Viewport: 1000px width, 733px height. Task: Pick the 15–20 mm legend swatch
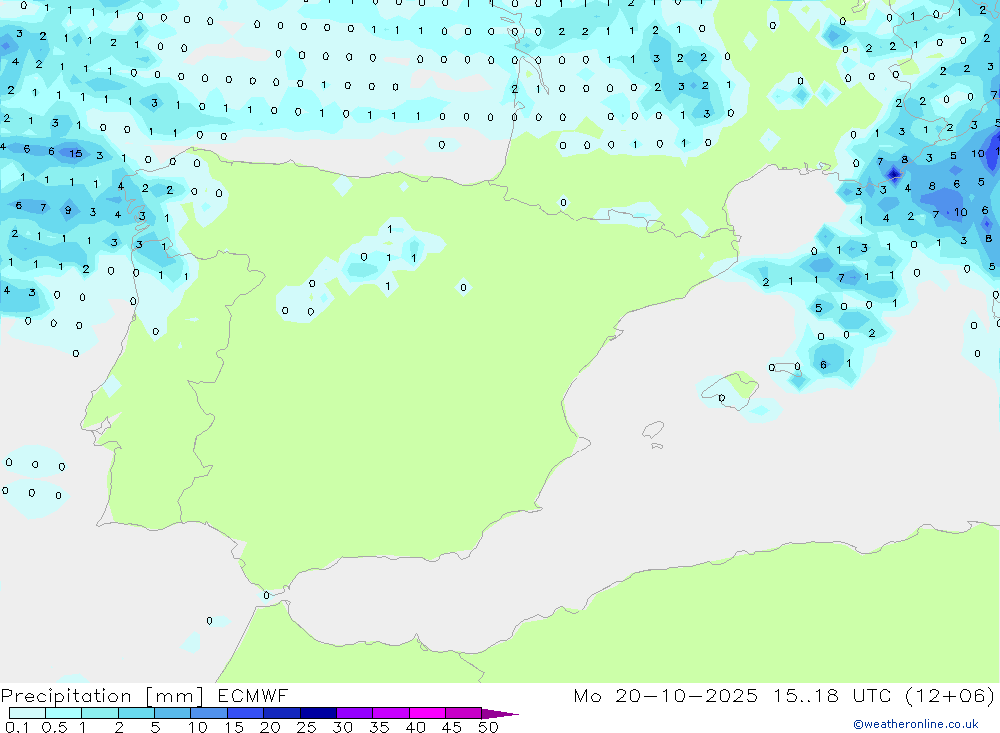[x=246, y=713]
